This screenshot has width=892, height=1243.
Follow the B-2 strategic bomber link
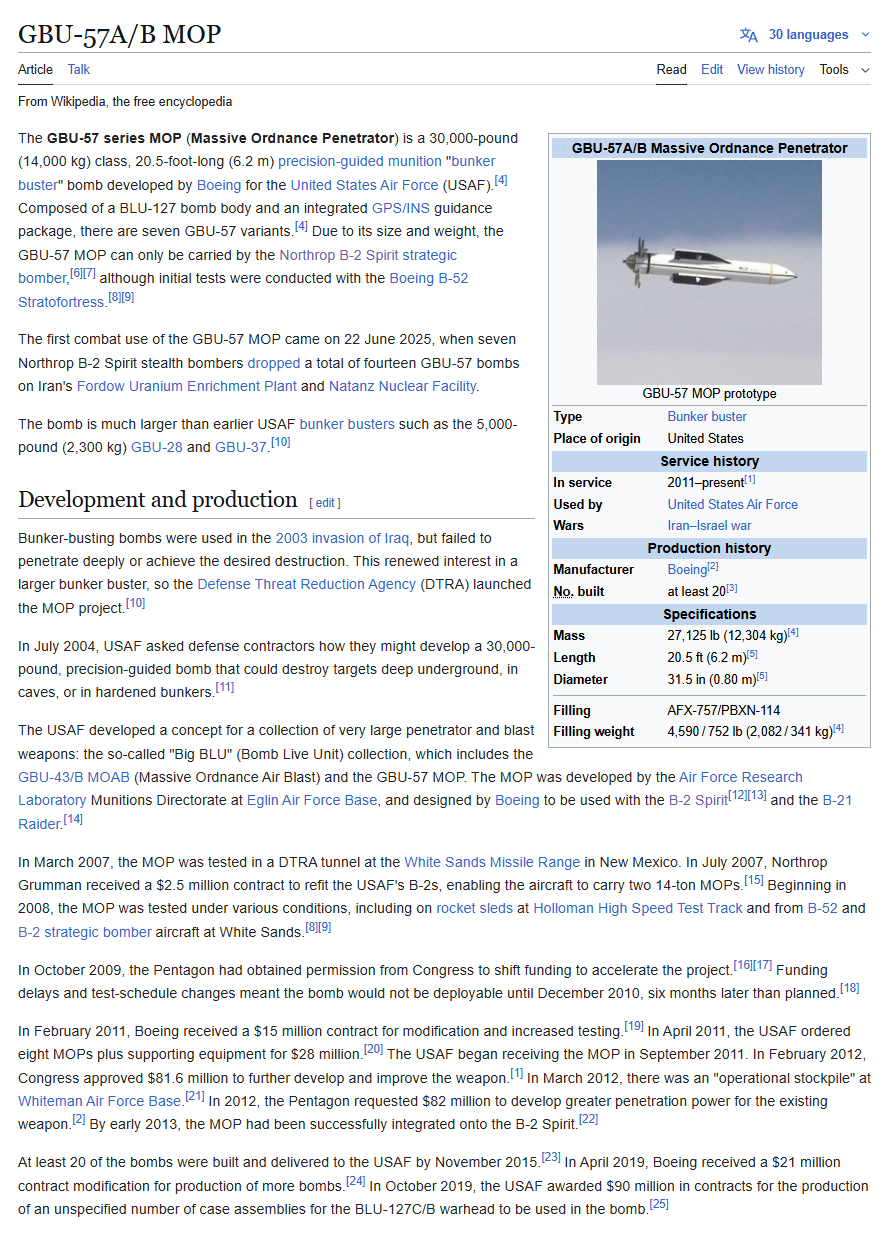click(85, 932)
